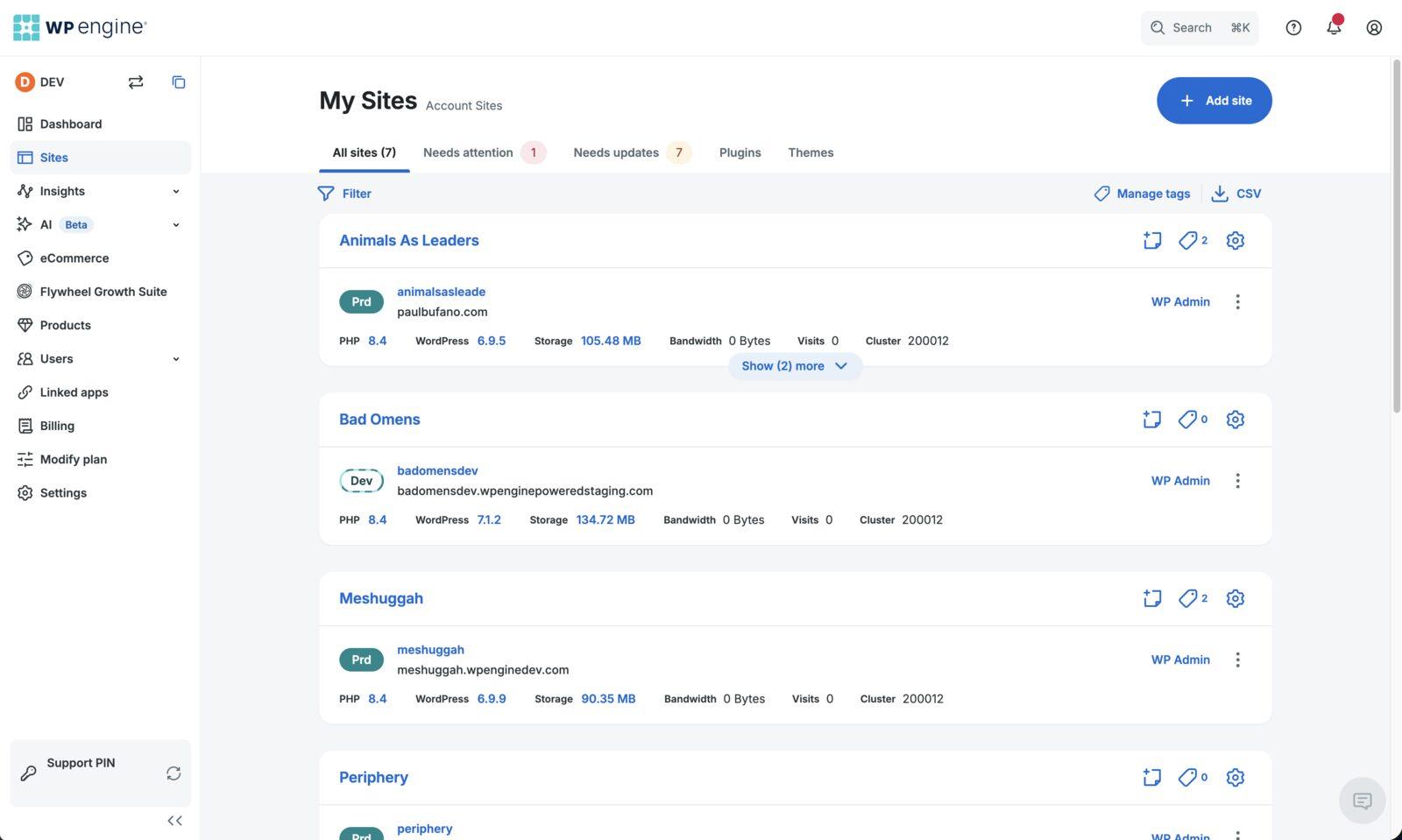The width and height of the screenshot is (1402, 840).
Task: Expand Show (2) more environments
Action: click(795, 366)
